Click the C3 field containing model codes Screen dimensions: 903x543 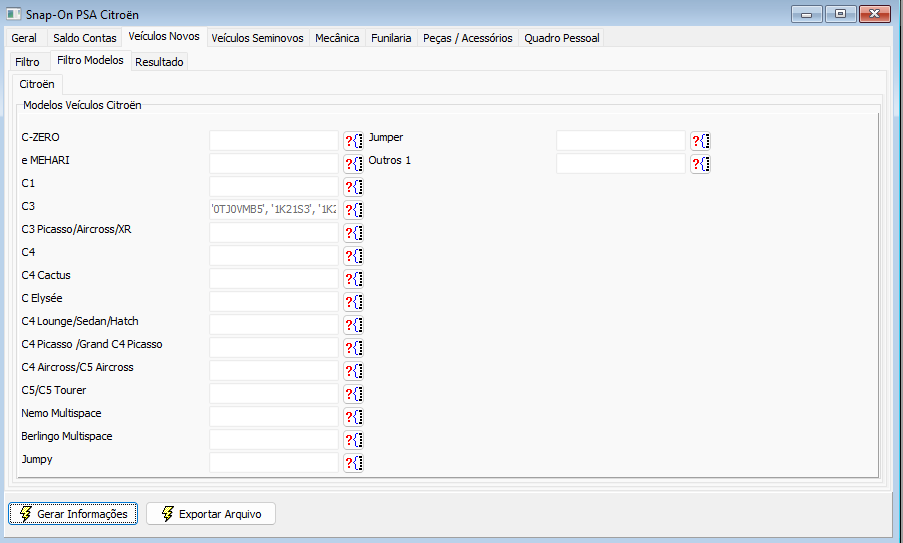(274, 210)
